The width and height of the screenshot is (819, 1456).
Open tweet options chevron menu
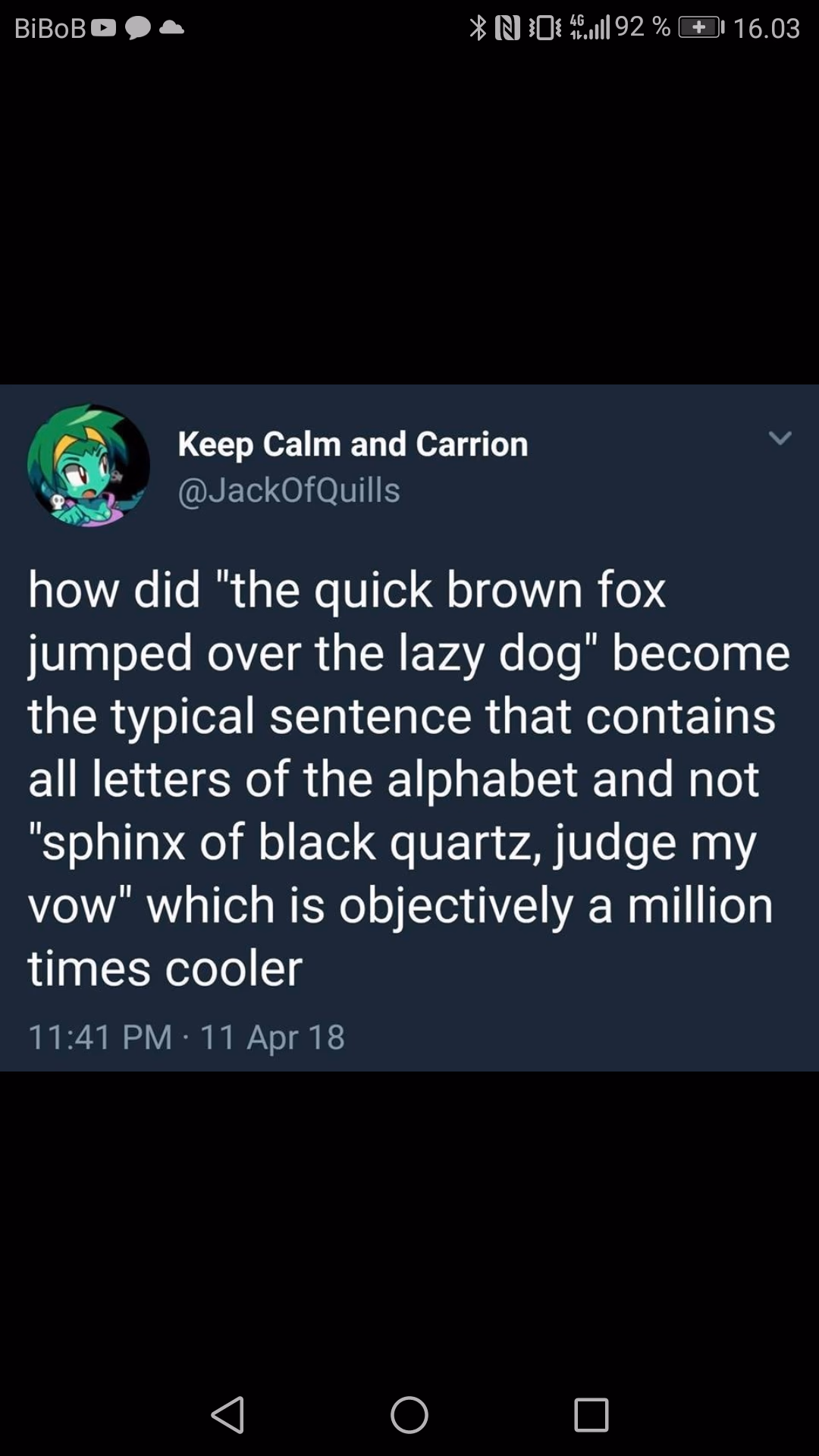point(780,438)
